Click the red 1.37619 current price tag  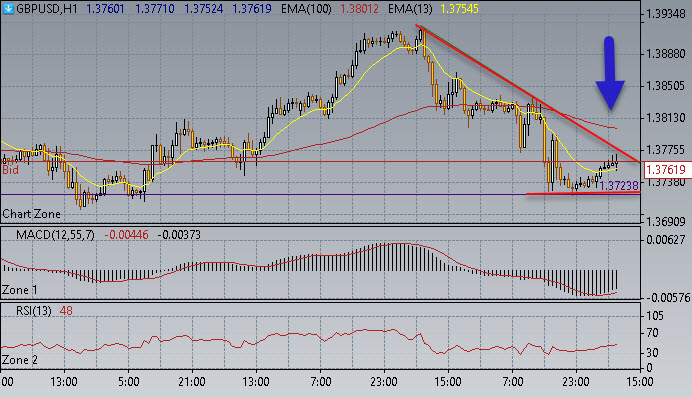pos(666,169)
